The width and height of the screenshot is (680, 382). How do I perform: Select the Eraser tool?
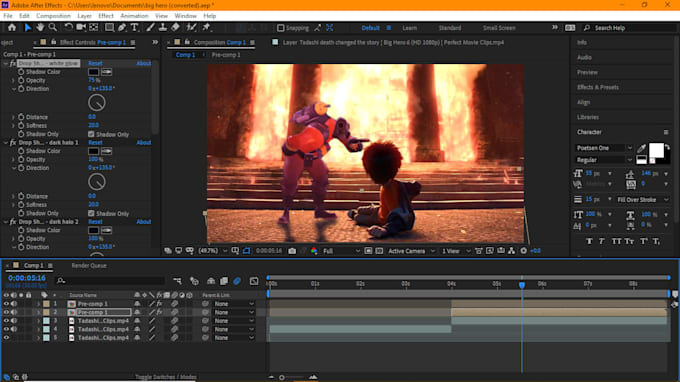coord(175,28)
